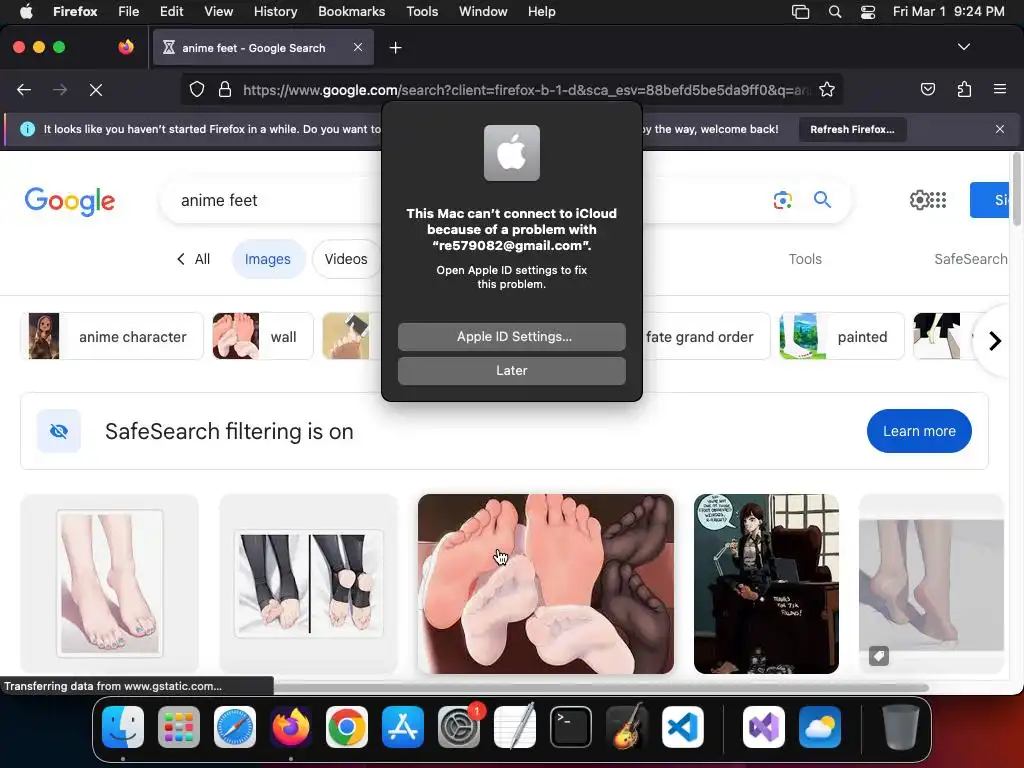Open the Bookmarks menu

(x=351, y=11)
